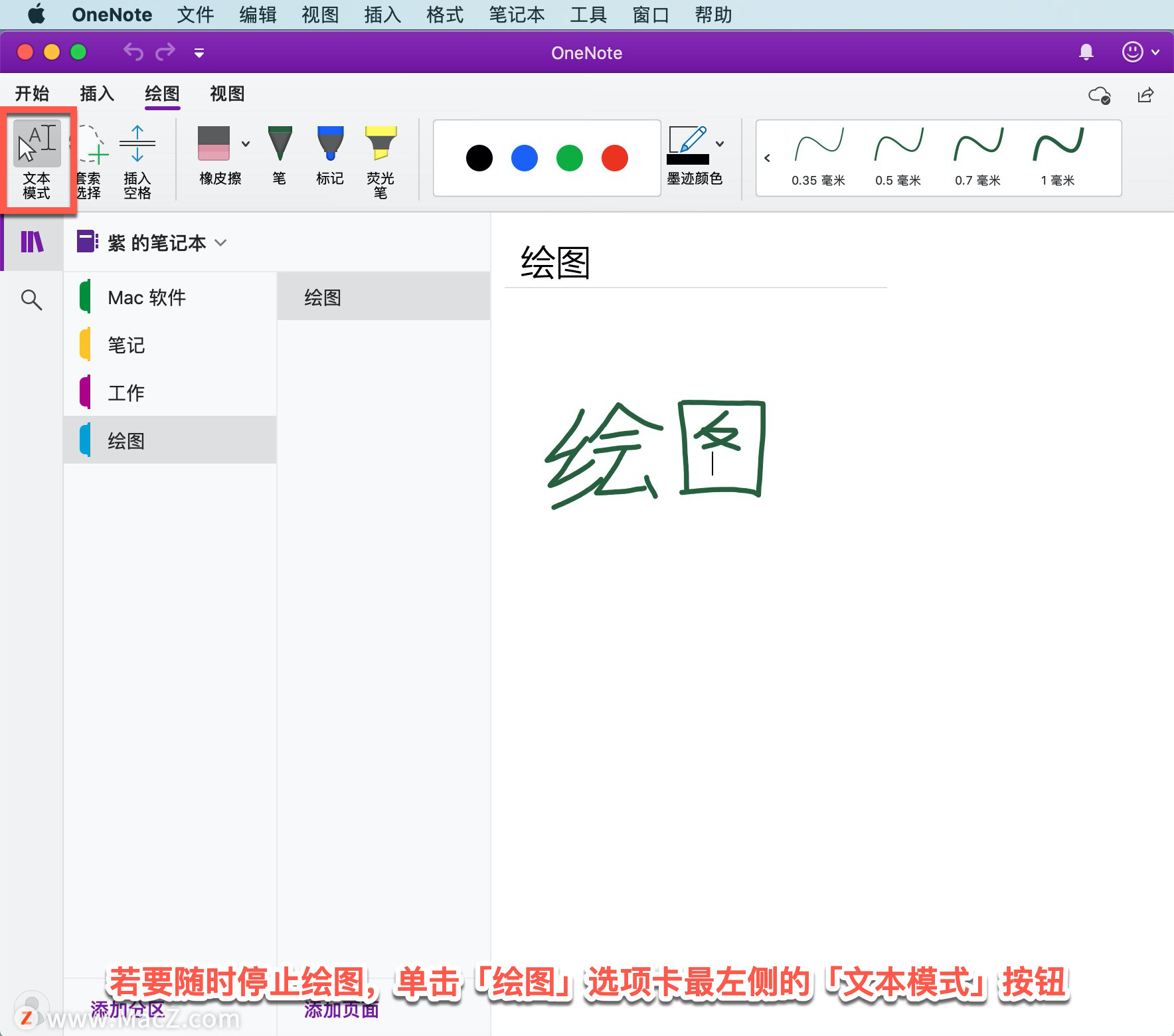Check the cloud sync status icon
The height and width of the screenshot is (1036, 1174).
point(1100,96)
